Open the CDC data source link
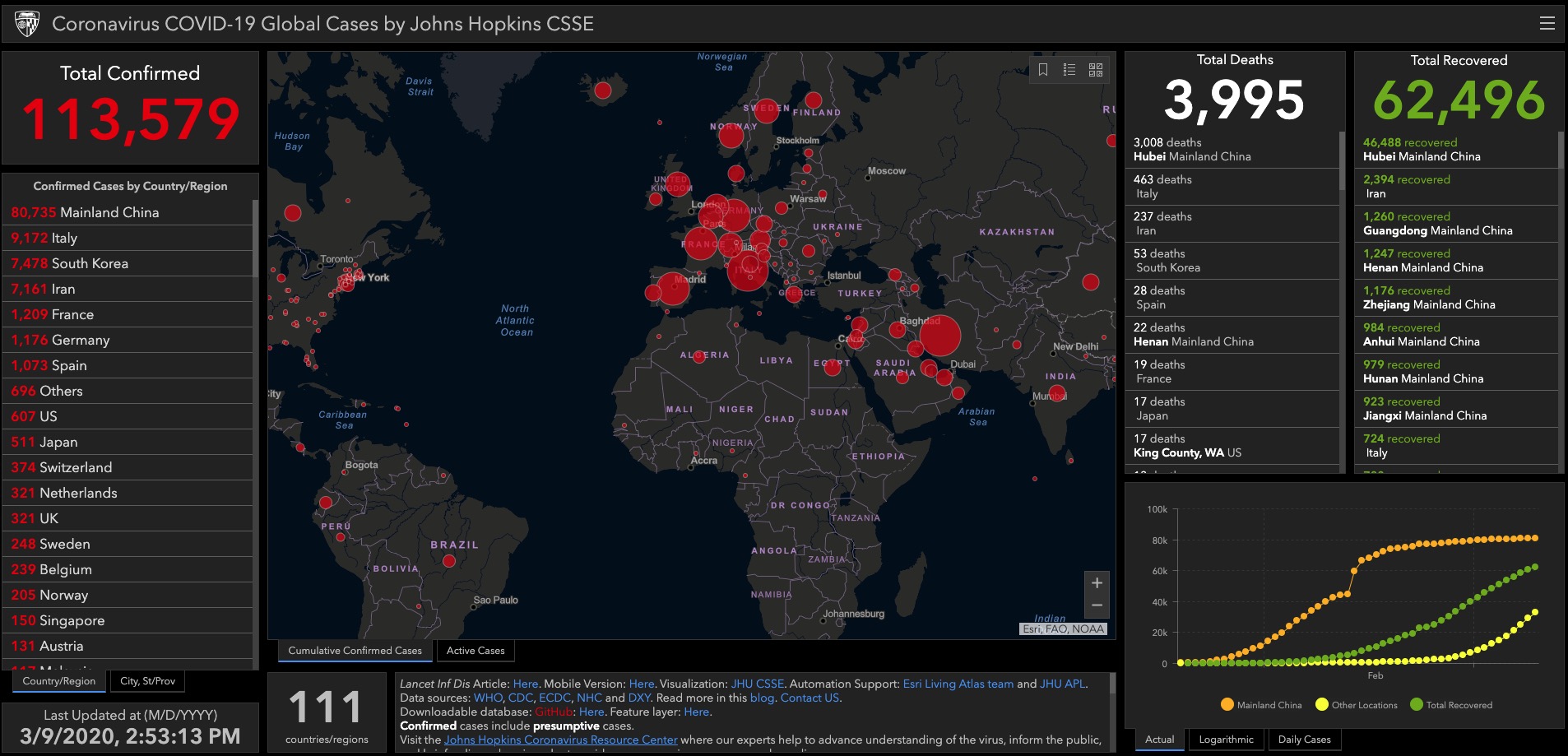 point(521,698)
